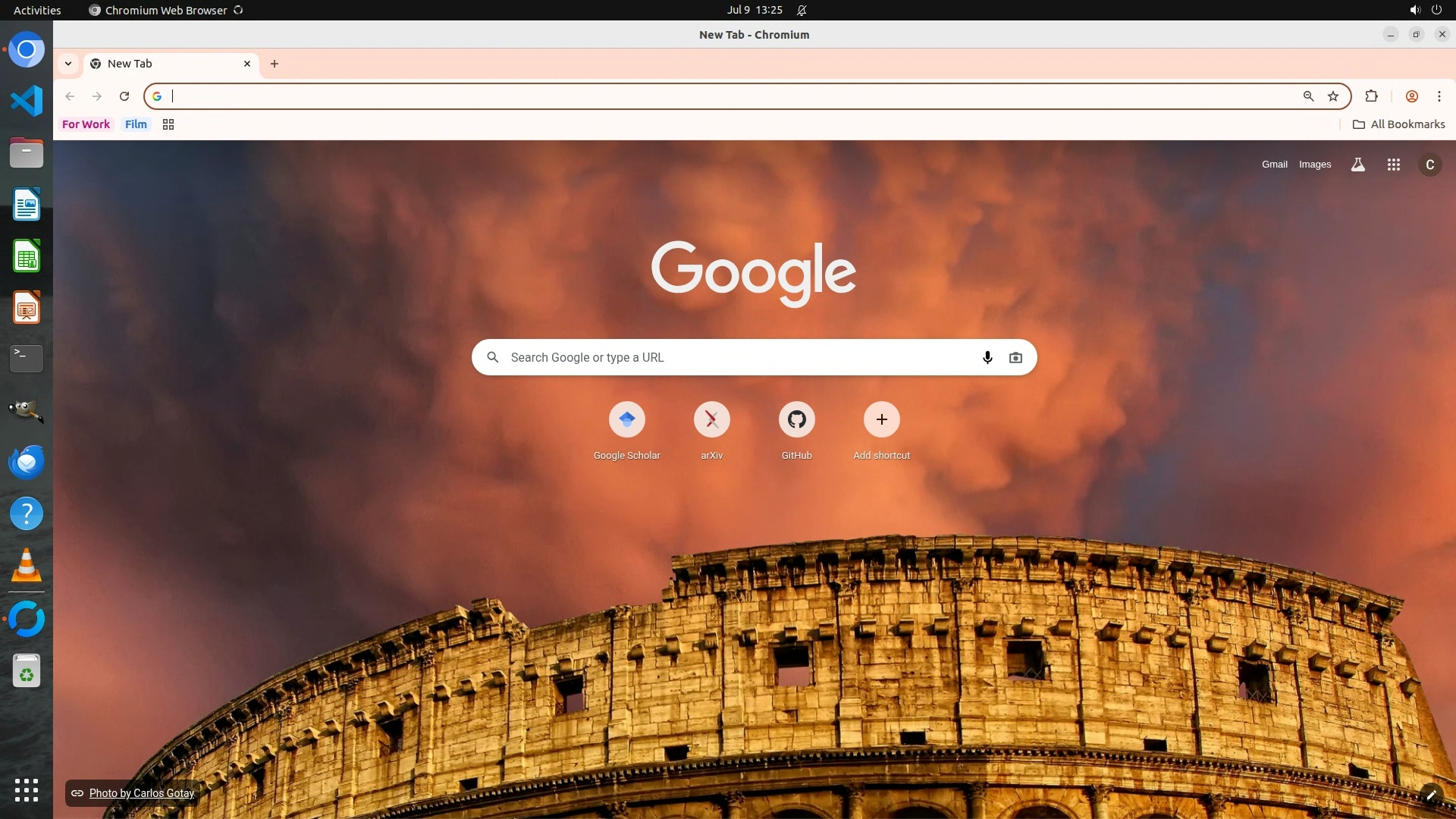The height and width of the screenshot is (819, 1456).
Task: Reload the current page
Action: coord(124,96)
